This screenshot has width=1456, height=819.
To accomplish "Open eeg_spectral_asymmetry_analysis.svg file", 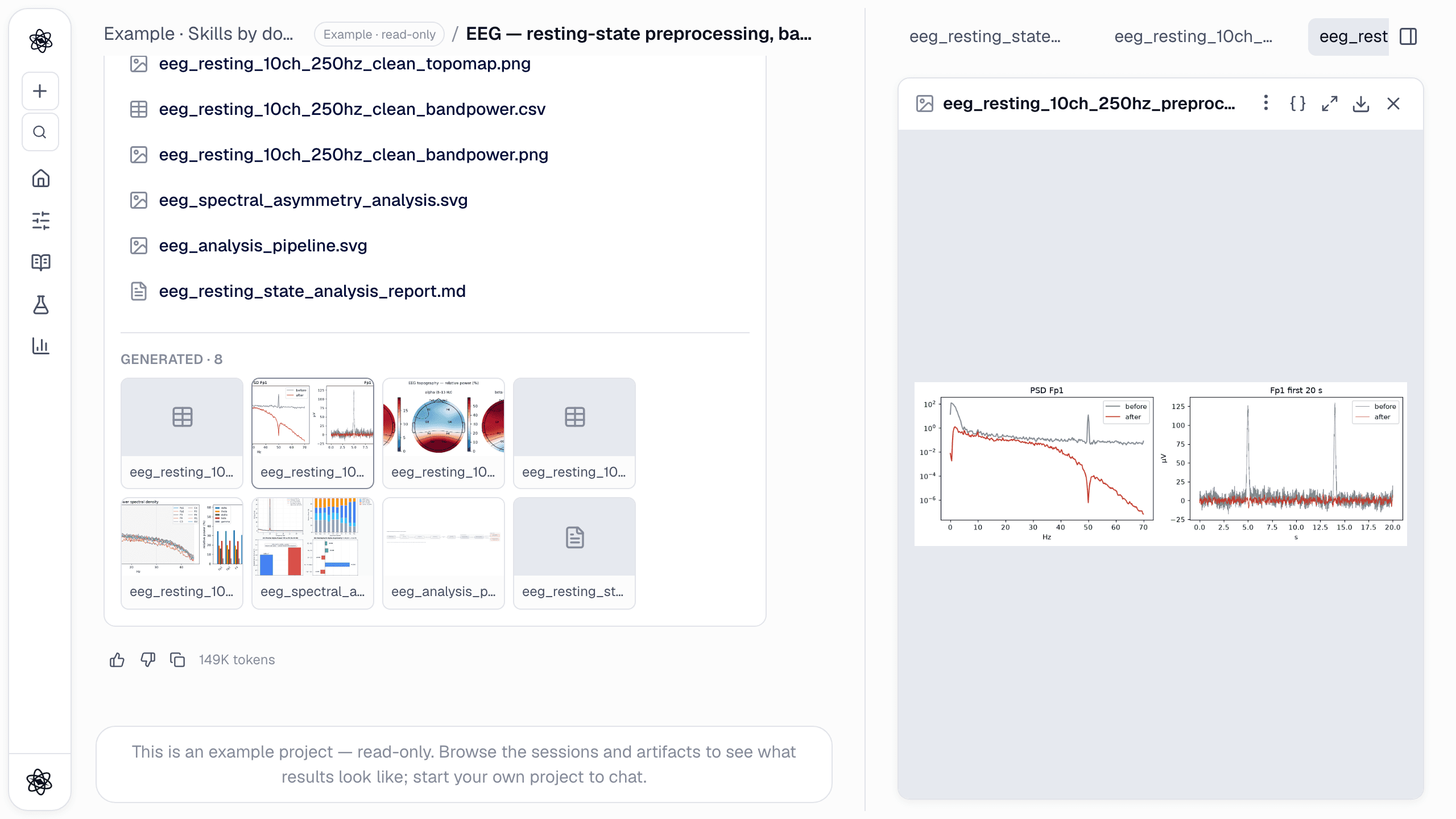I will click(x=313, y=200).
